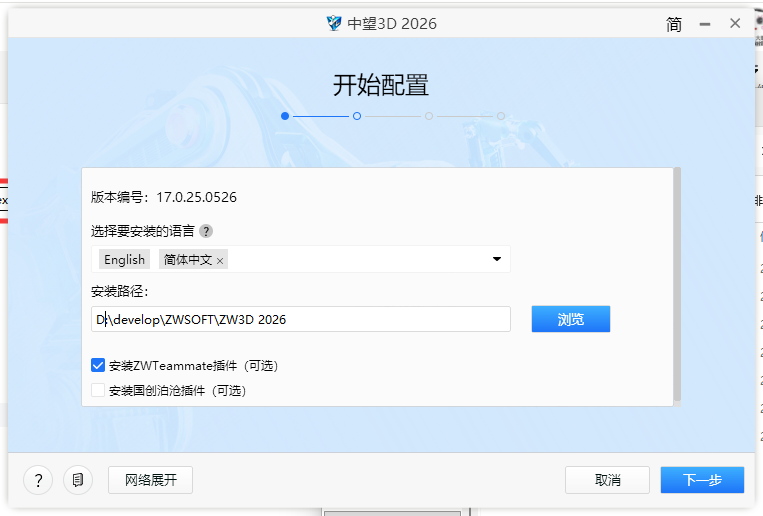Image resolution: width=763 pixels, height=516 pixels.
Task: Click the 取消 cancel button
Action: pos(607,480)
